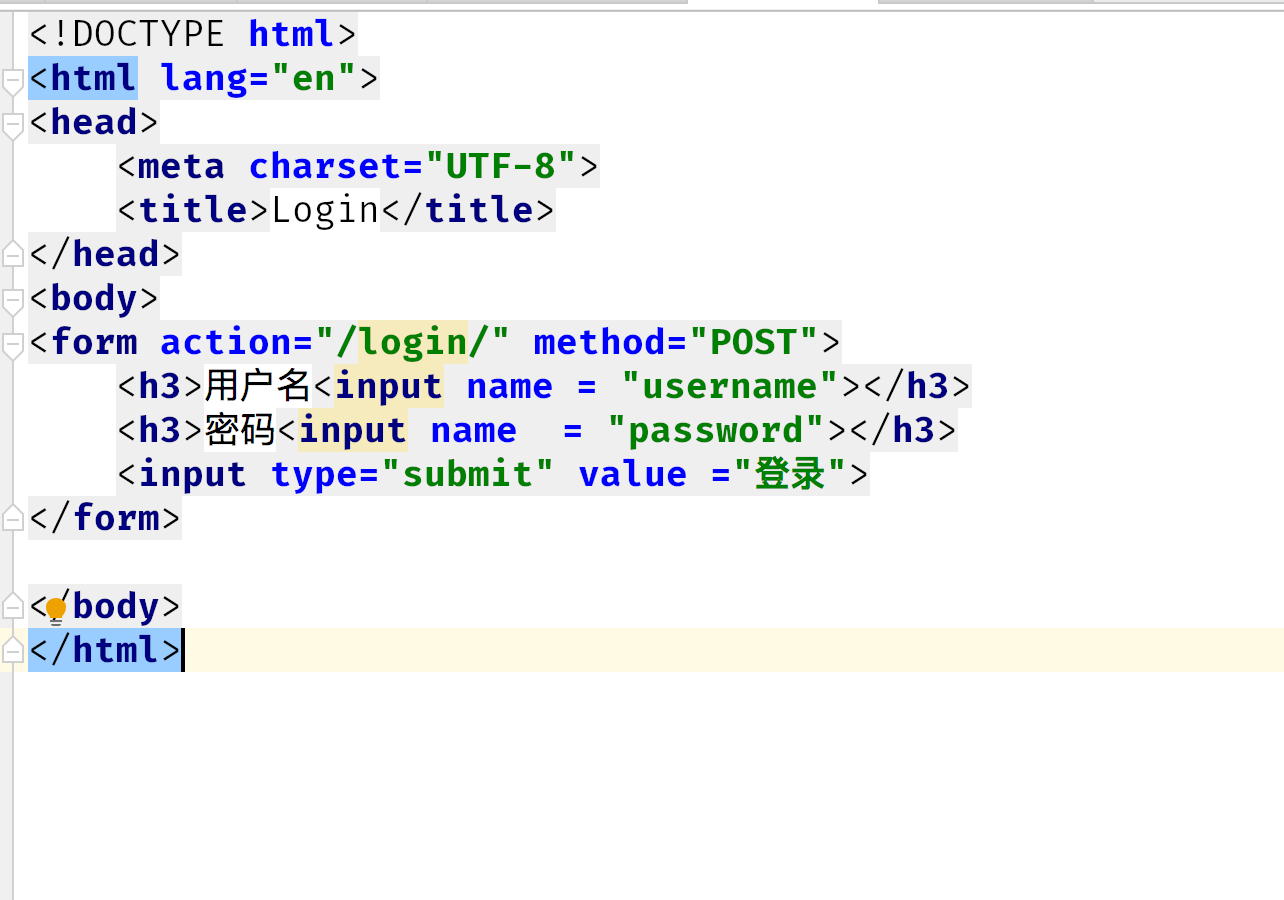1284x900 pixels.
Task: Click the method="POST" attribute
Action: click(x=676, y=342)
